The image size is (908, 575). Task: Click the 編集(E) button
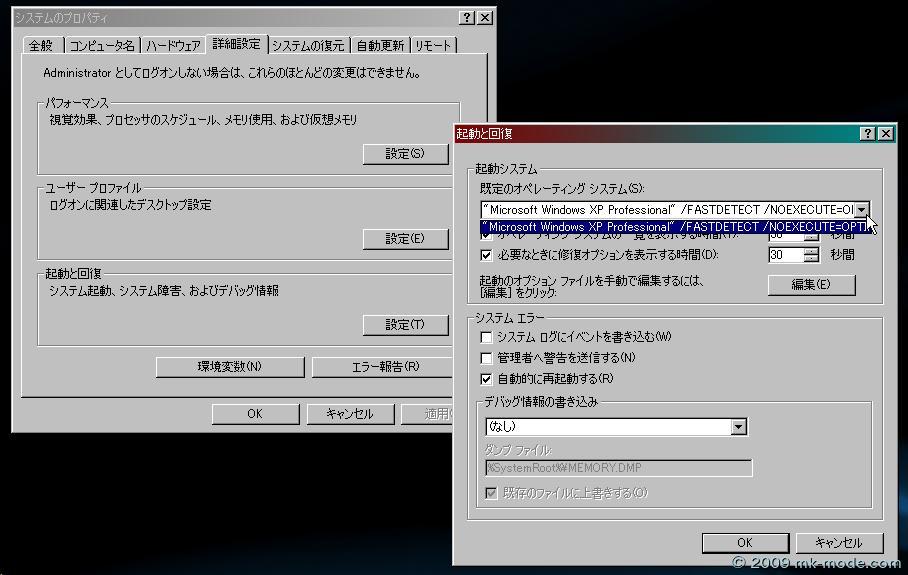(x=811, y=285)
